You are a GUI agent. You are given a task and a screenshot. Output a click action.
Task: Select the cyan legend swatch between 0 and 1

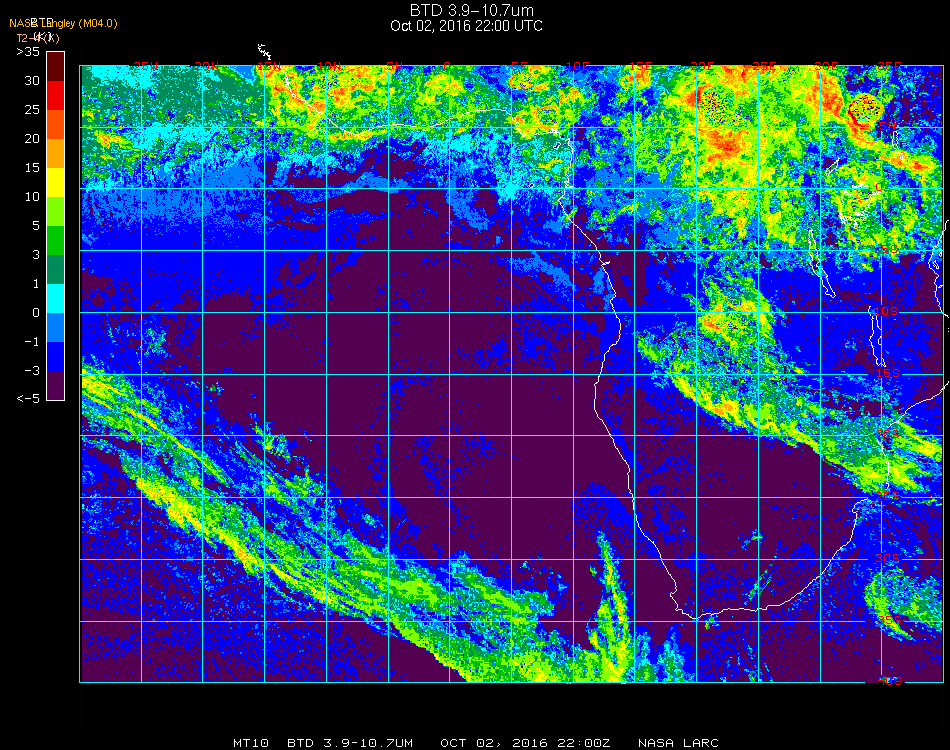click(x=56, y=299)
